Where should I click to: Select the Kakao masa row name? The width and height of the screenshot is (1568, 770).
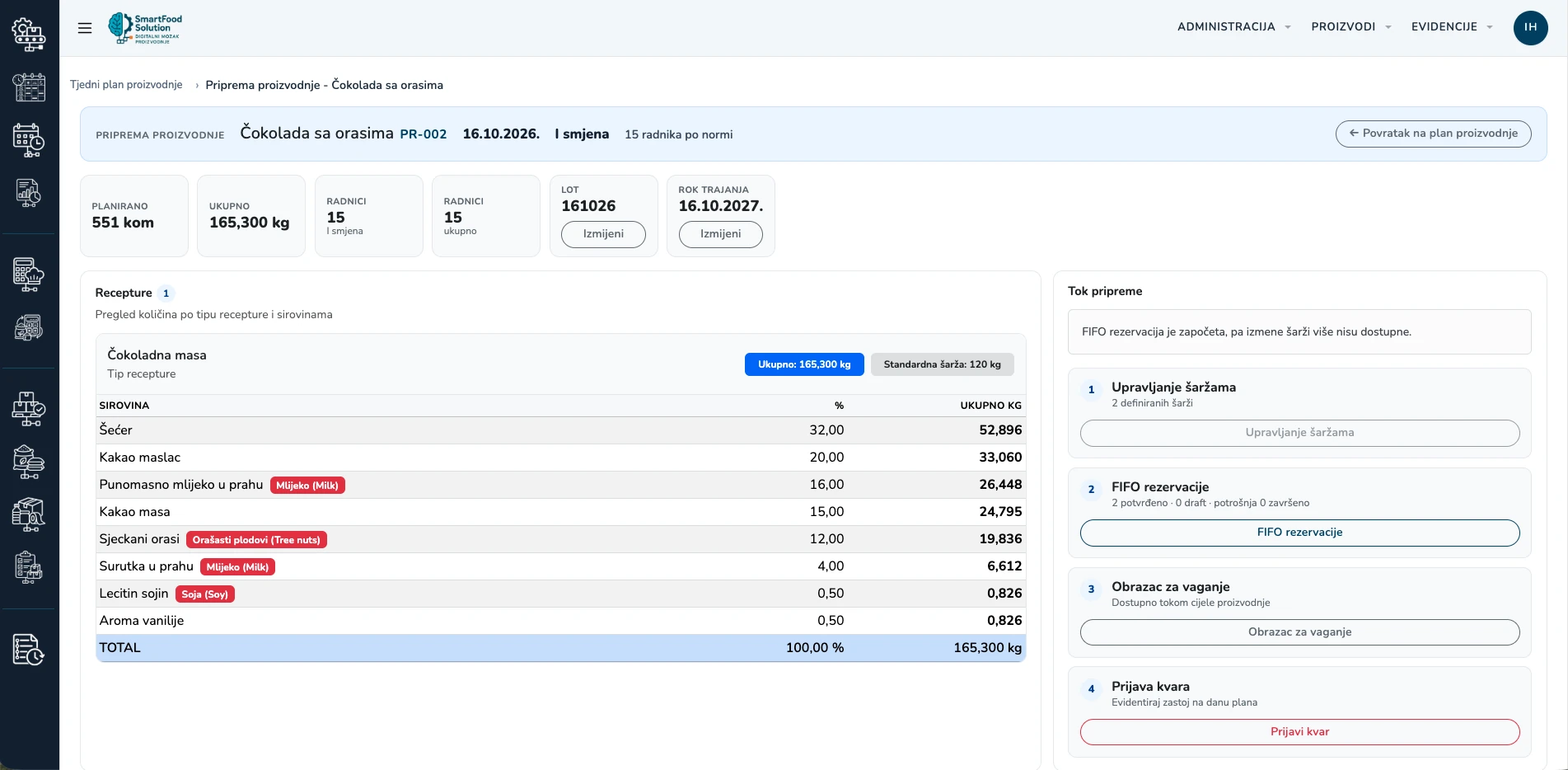[x=134, y=512]
